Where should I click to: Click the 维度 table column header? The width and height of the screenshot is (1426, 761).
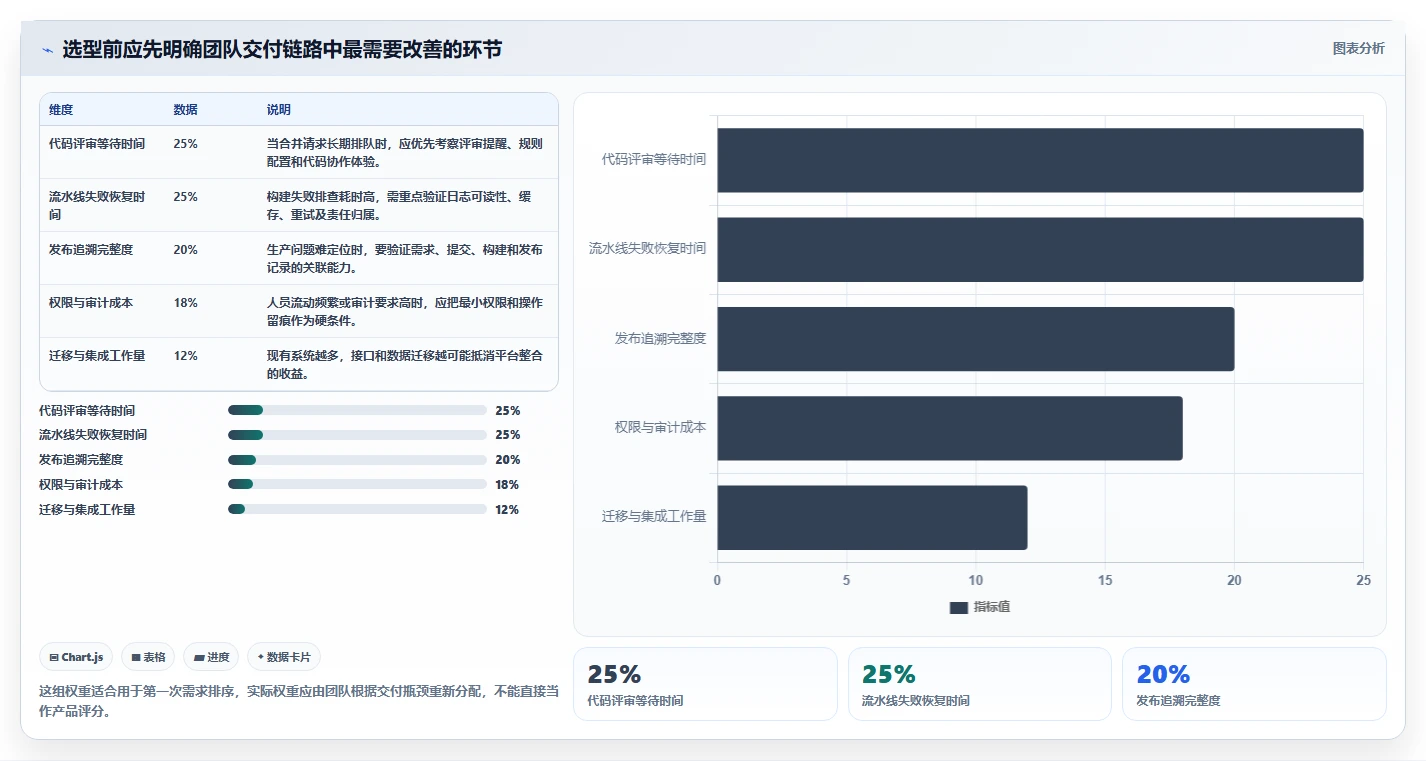(x=61, y=110)
